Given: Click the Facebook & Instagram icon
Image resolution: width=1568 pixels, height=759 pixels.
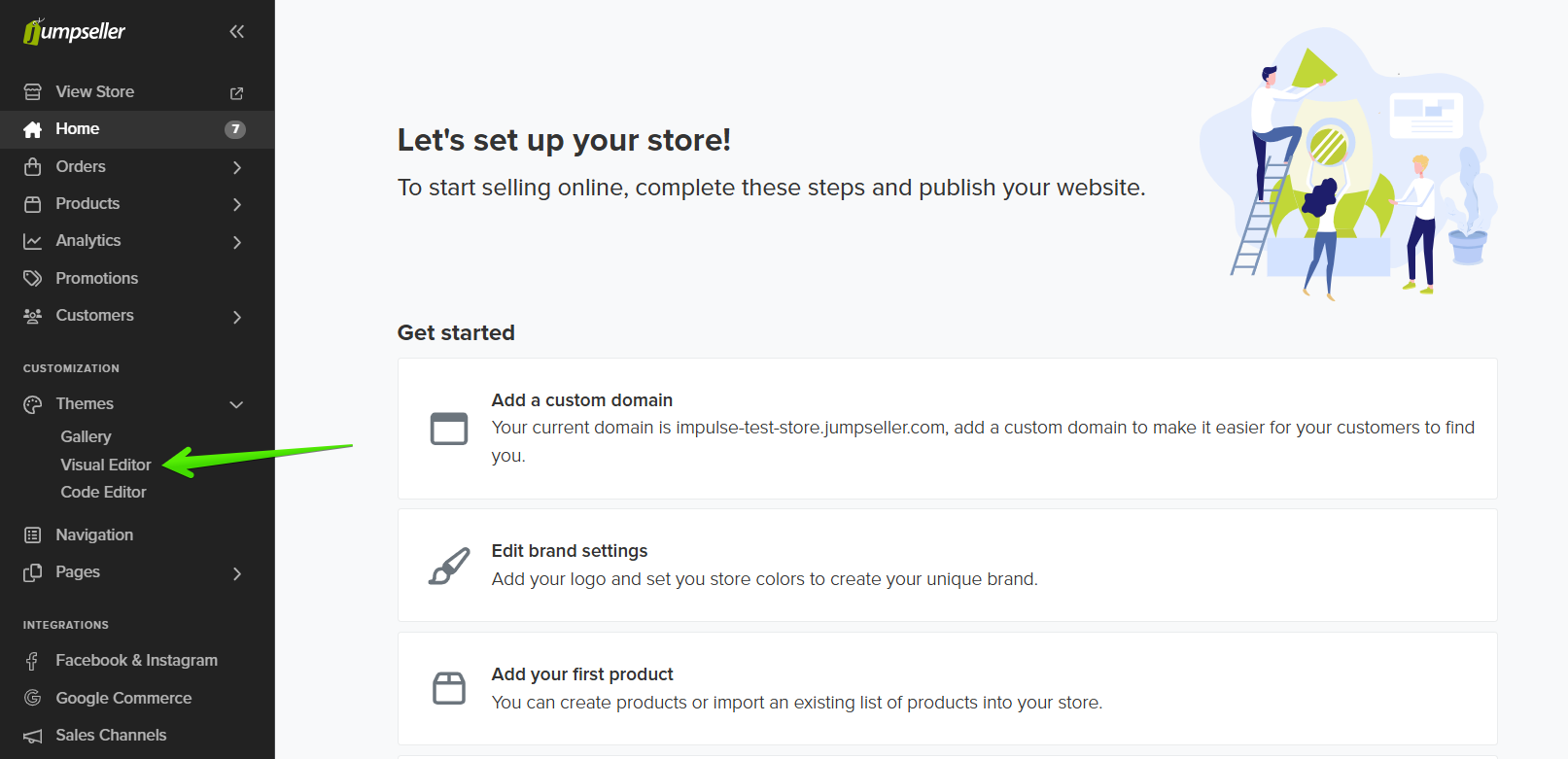Looking at the screenshot, I should pyautogui.click(x=33, y=661).
